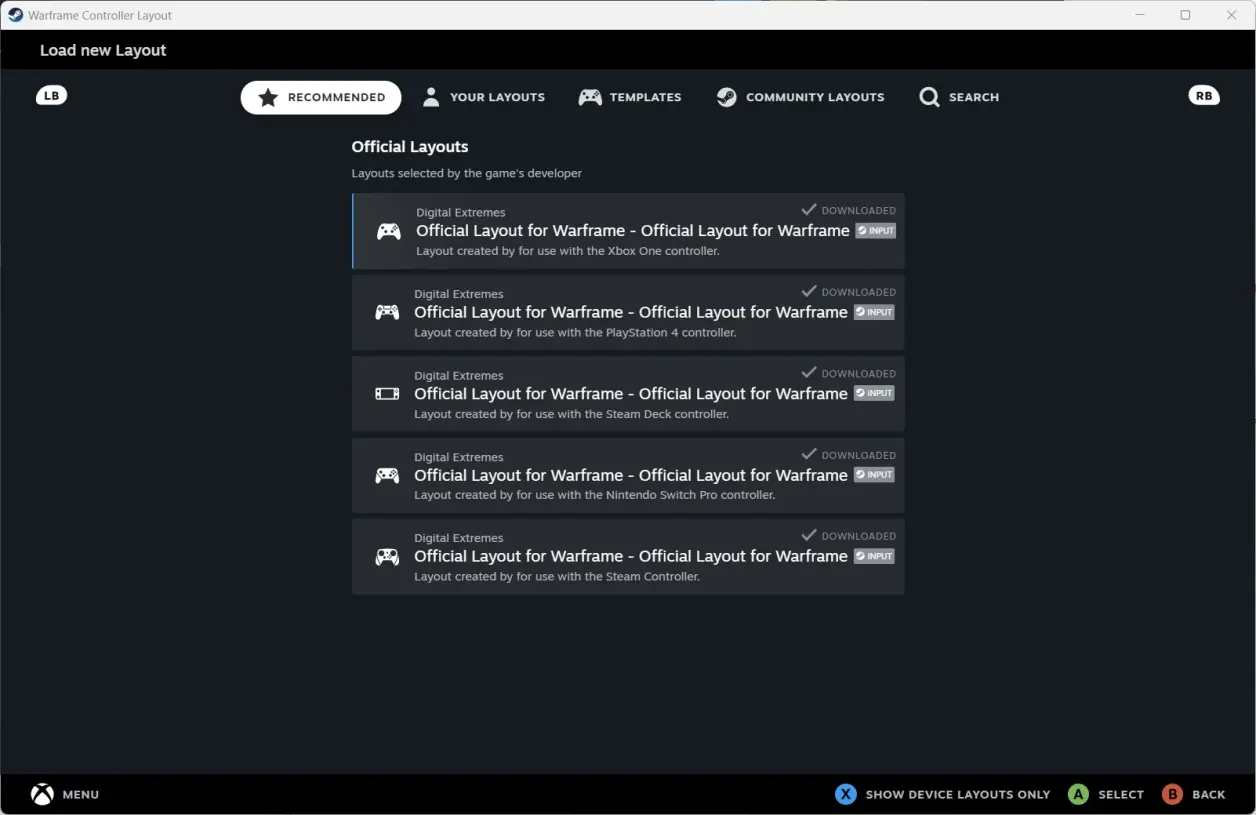Click INPUT badge on Steam Controller layout
The height and width of the screenshot is (815, 1256).
(874, 556)
